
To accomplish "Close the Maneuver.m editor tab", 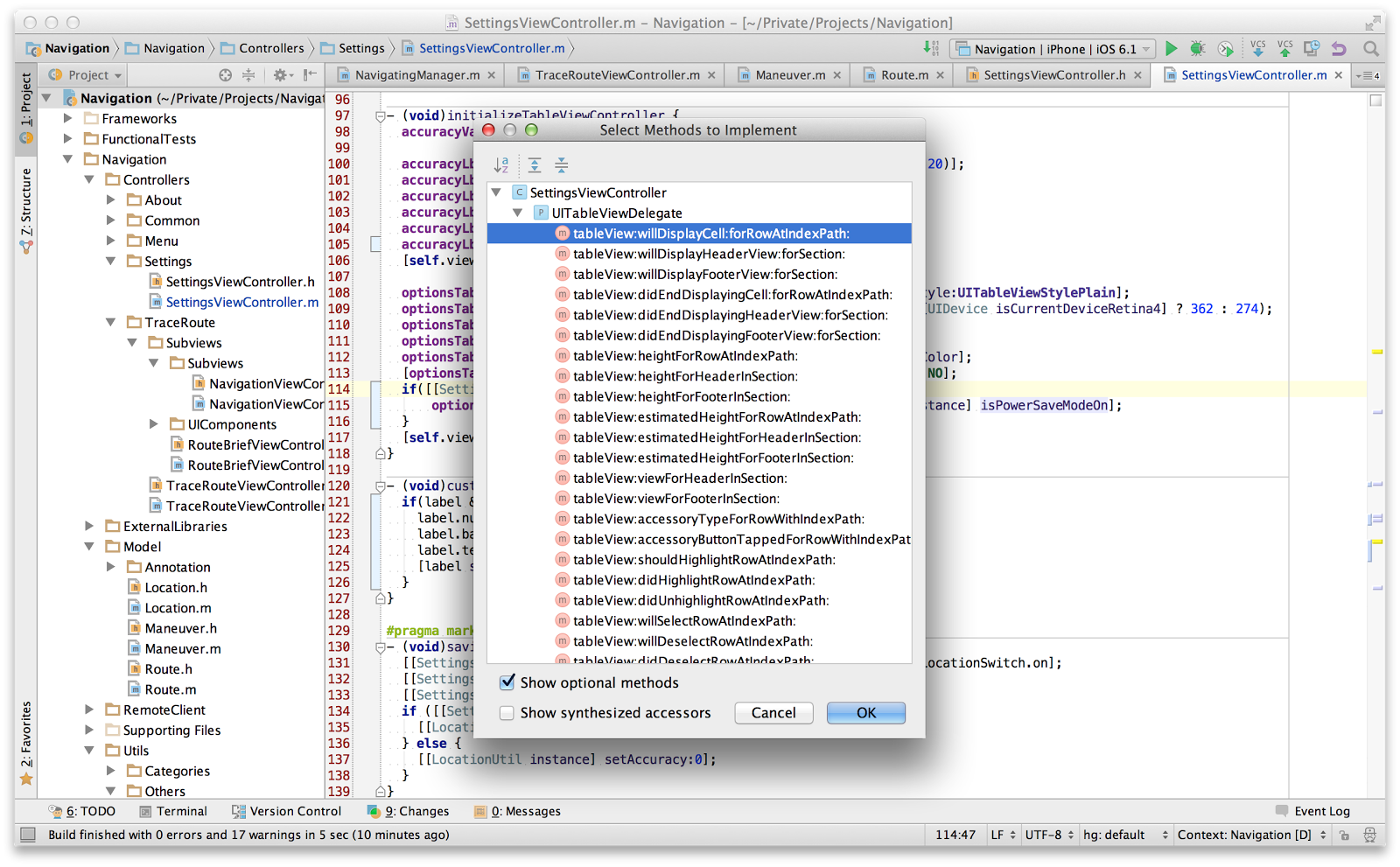I will (837, 75).
